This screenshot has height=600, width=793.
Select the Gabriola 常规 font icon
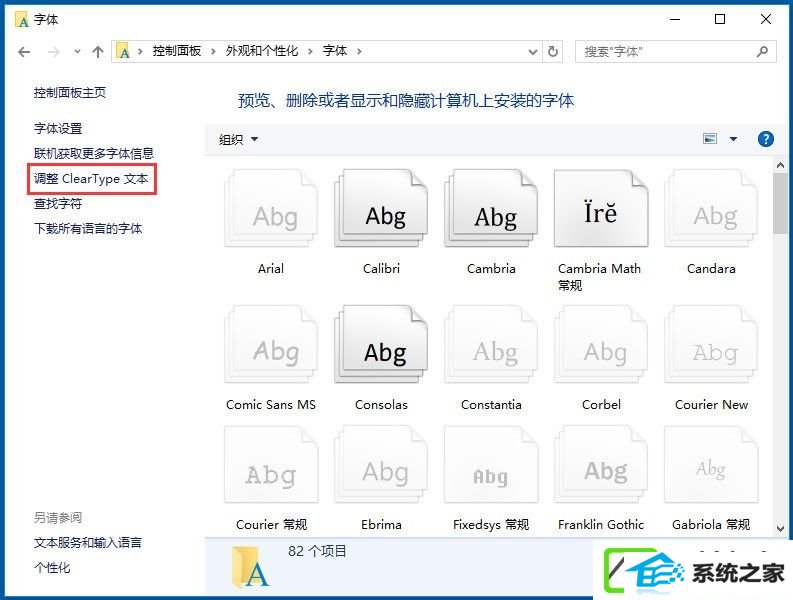(711, 464)
